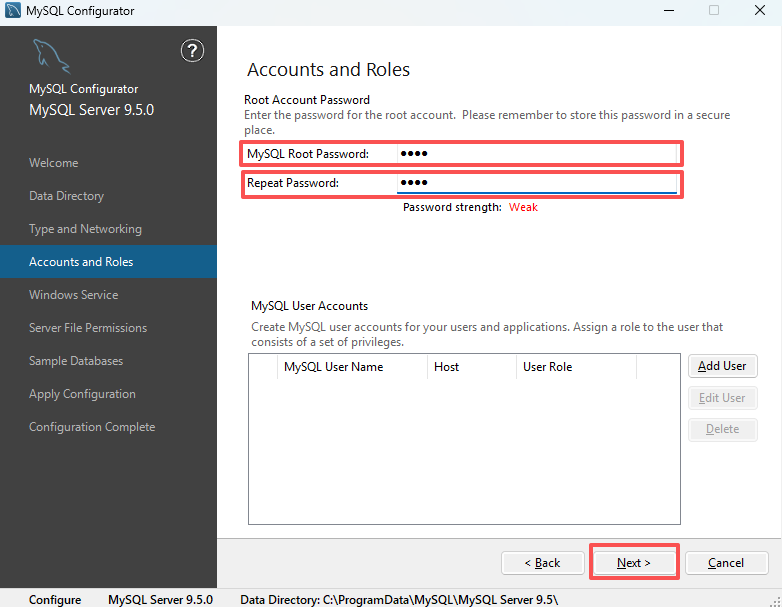Minimize the MySQL Configurator window

[669, 10]
